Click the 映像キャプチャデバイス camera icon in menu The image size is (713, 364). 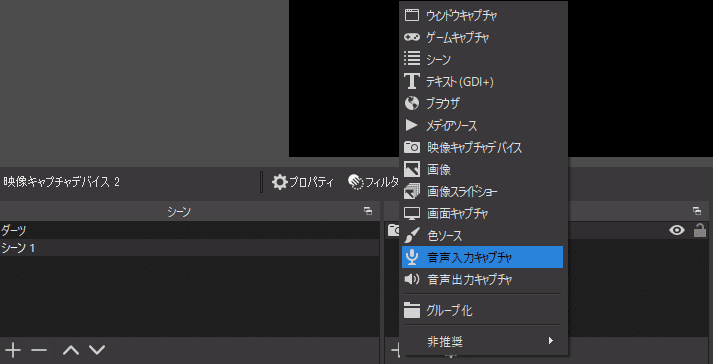click(x=412, y=147)
